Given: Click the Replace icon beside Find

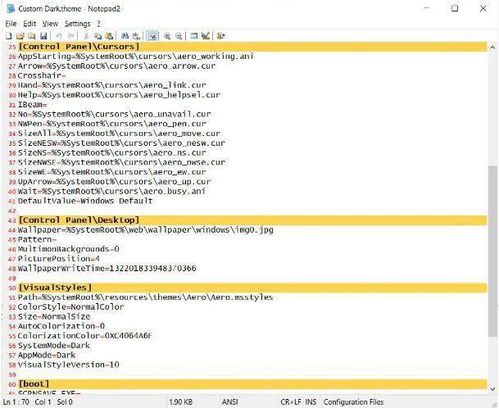Looking at the screenshot, I should 136,36.
